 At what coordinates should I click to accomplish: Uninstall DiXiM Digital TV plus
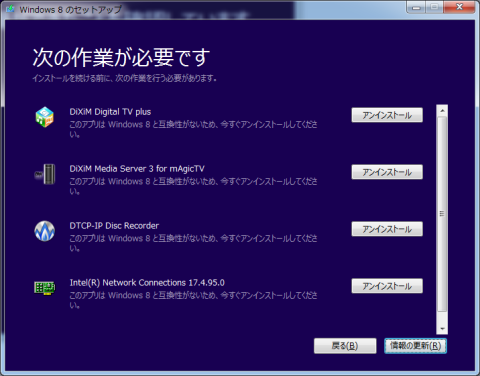click(x=387, y=115)
